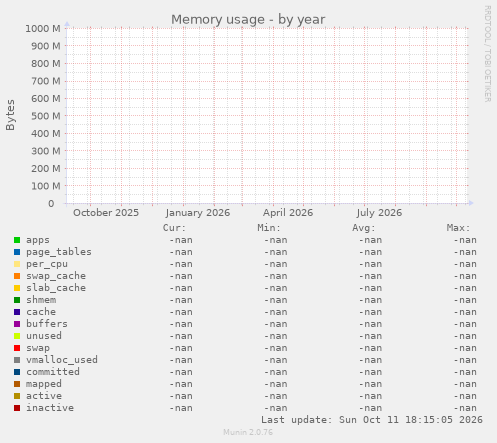Select the 'swap_cache' legend label
497x443 pixels.
(x=56, y=276)
